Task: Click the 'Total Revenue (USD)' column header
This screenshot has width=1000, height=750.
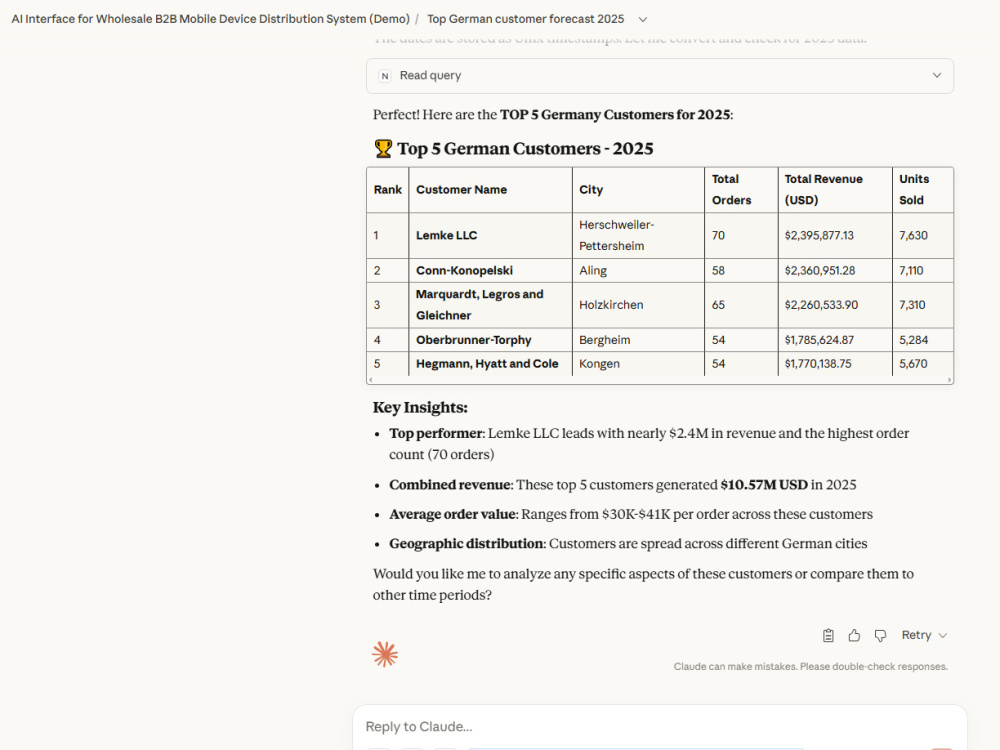Action: click(x=835, y=189)
